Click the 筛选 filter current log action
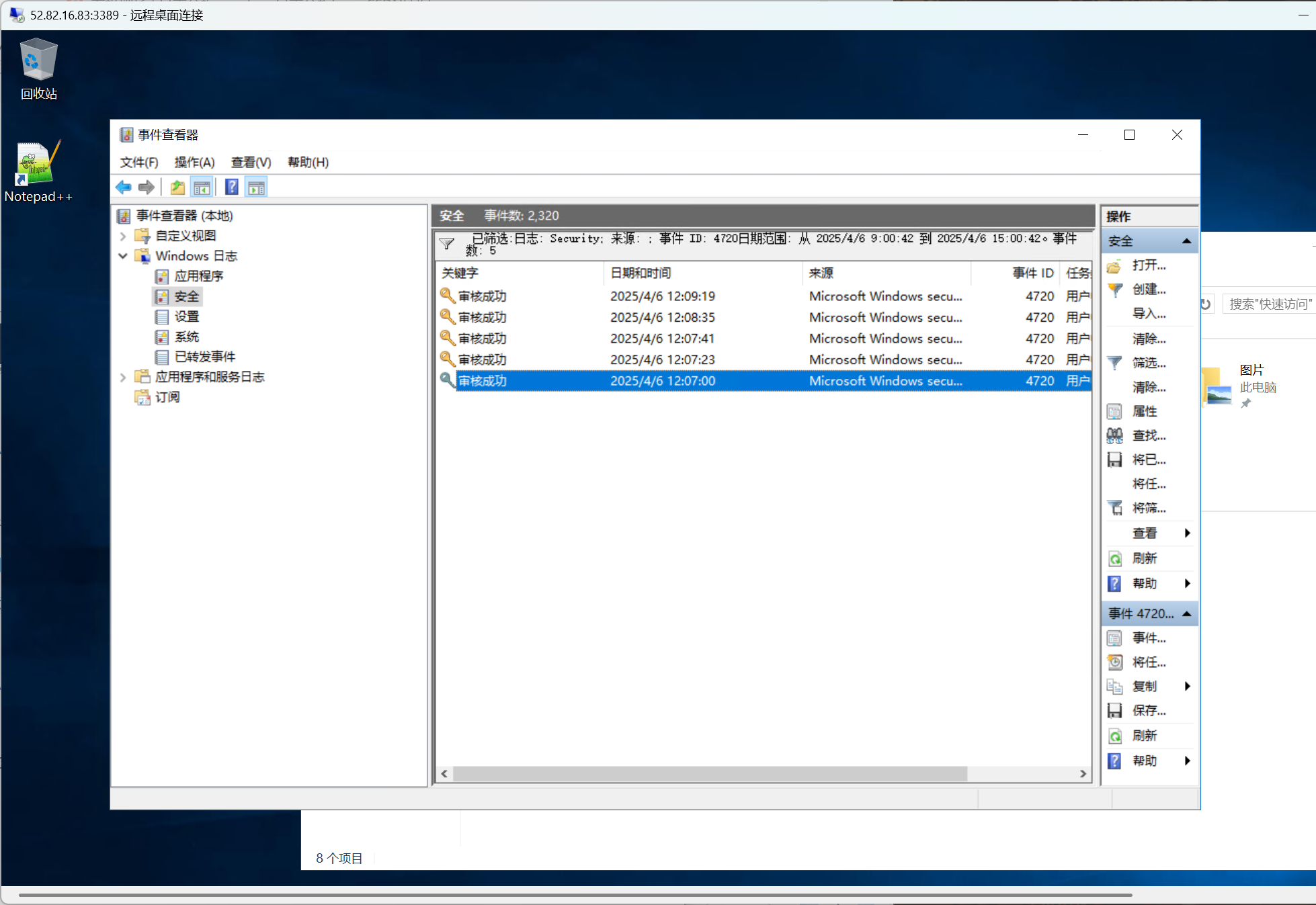 coord(1148,363)
